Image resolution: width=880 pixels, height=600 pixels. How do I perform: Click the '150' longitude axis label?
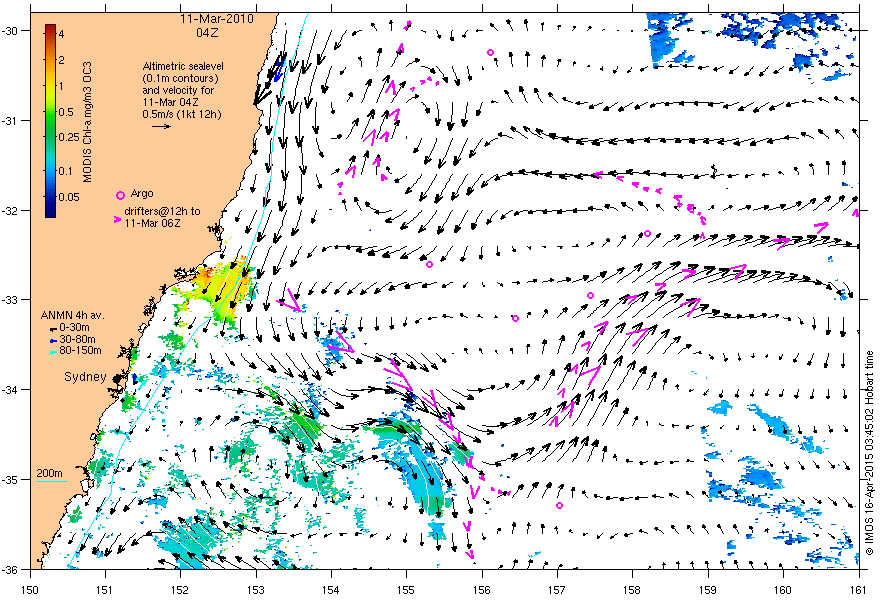coord(29,590)
